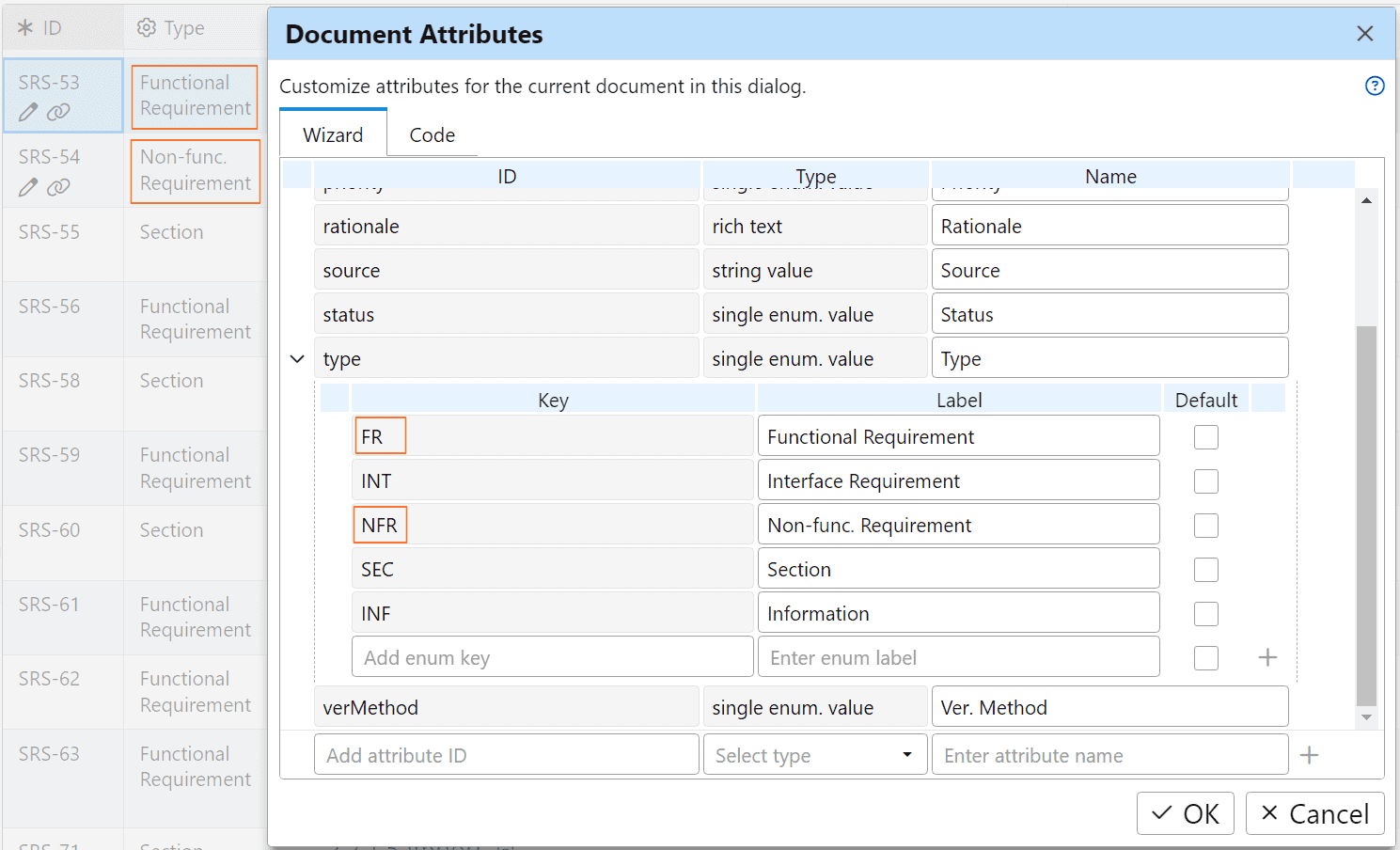
Task: Click the pencil icon on SRS-54 row
Action: [28, 187]
